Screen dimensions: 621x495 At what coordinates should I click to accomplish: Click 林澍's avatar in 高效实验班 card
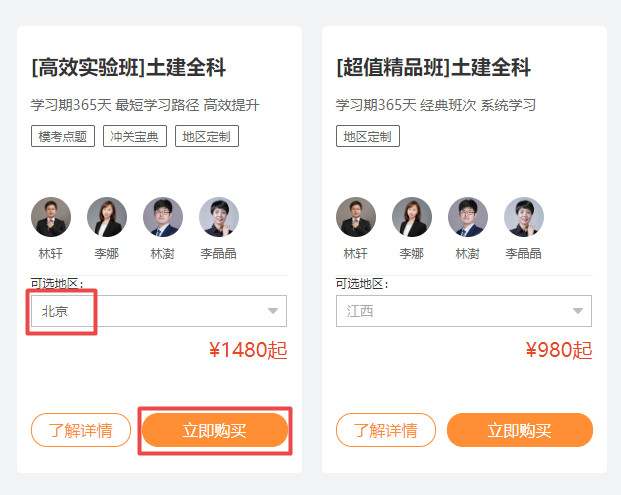click(163, 217)
